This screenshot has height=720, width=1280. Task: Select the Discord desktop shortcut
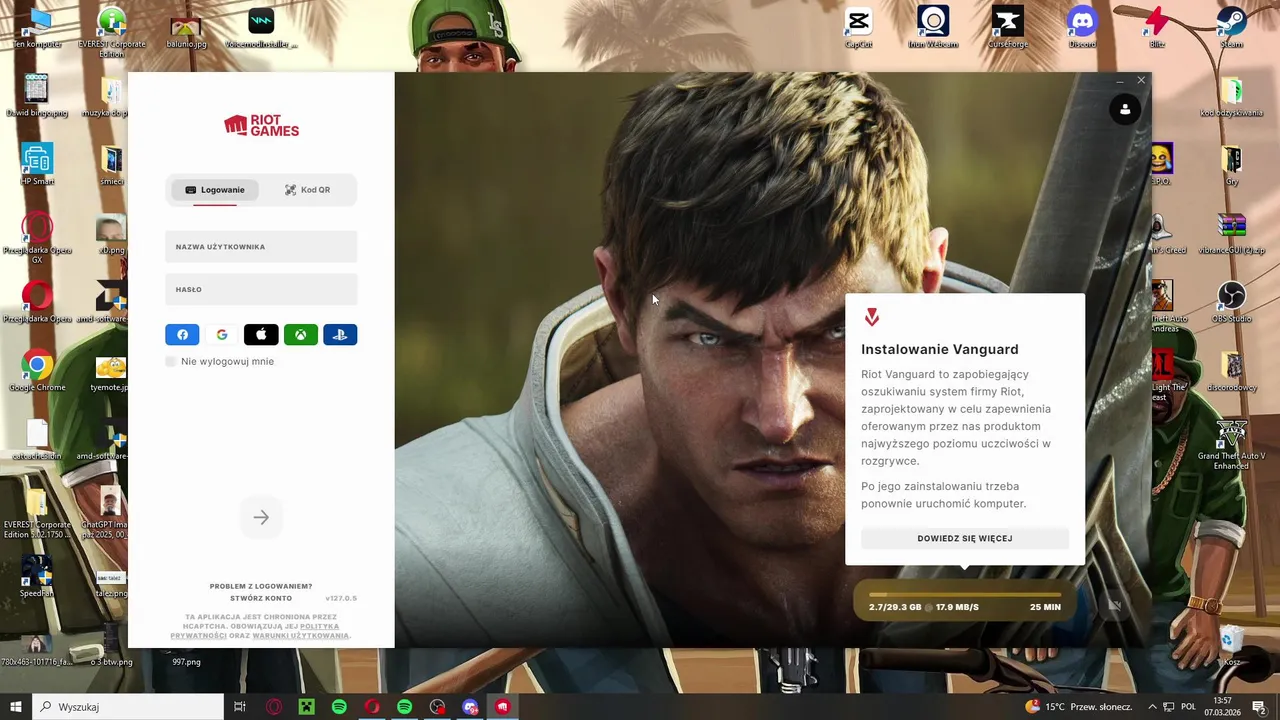1082,28
